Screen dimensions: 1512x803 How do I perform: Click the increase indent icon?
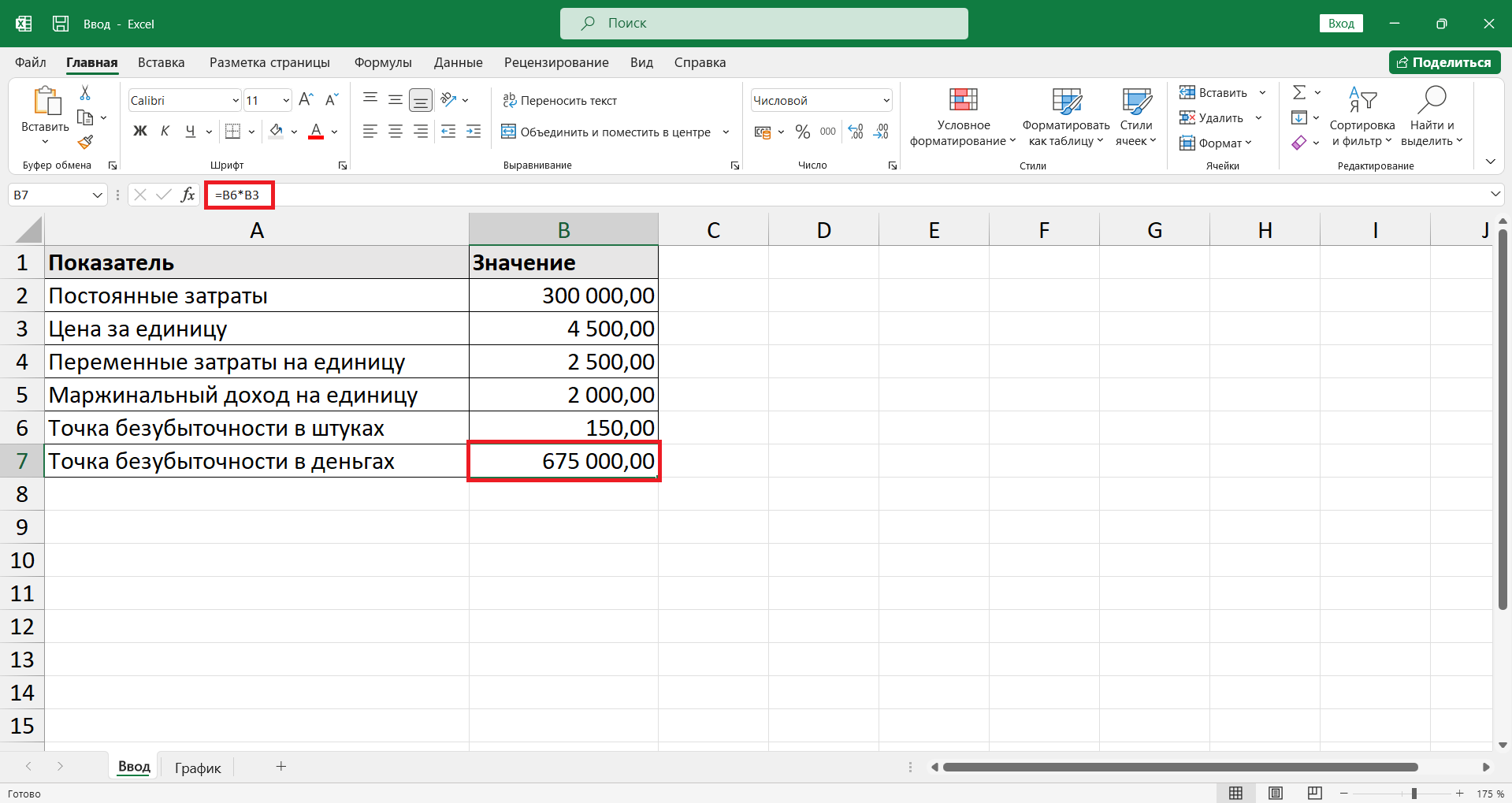click(x=474, y=132)
